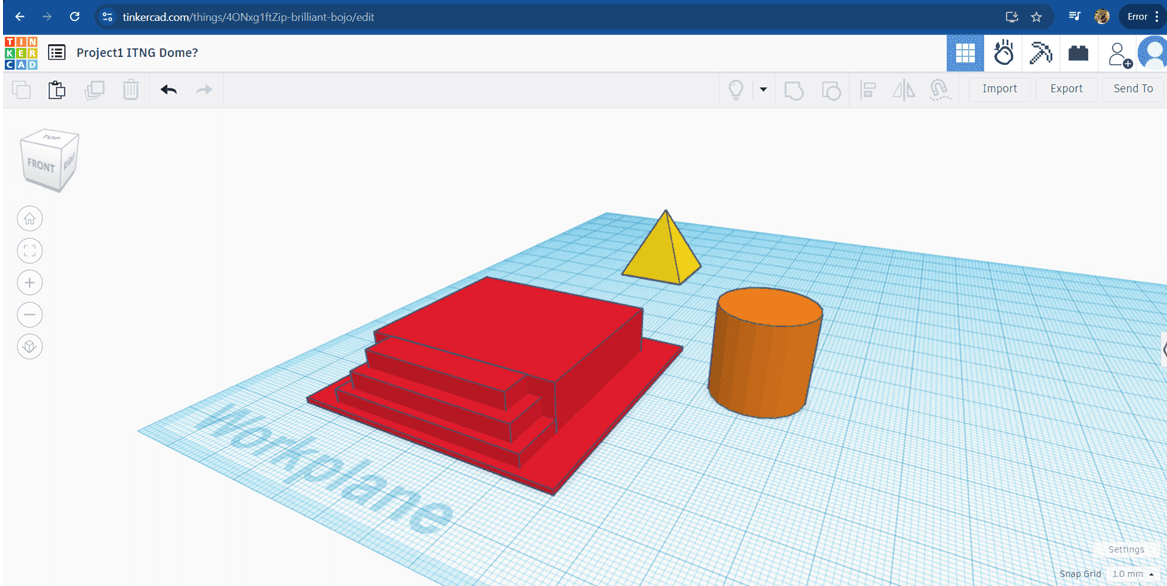Switch between perspective and orthographic view
The image size is (1167, 586).
30,347
